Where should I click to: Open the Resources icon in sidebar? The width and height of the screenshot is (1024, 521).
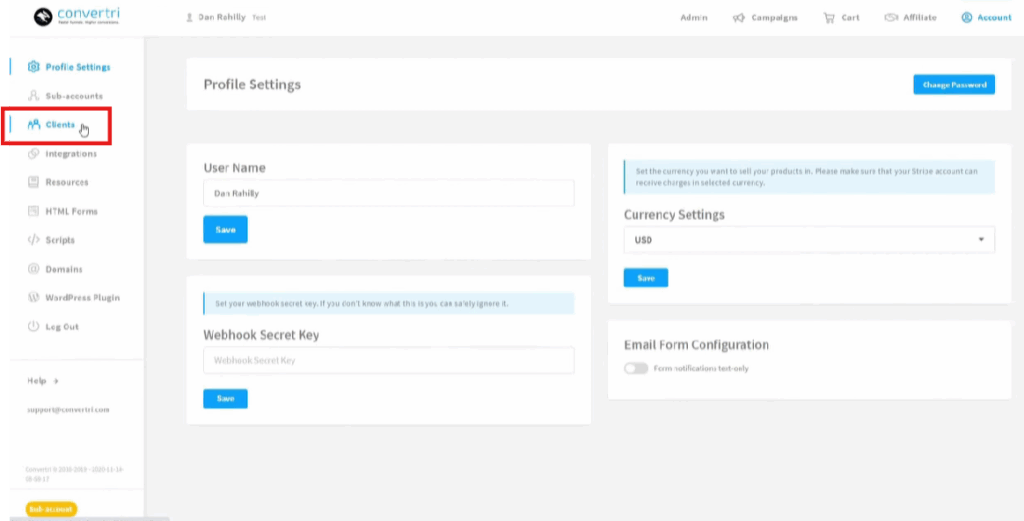point(34,183)
